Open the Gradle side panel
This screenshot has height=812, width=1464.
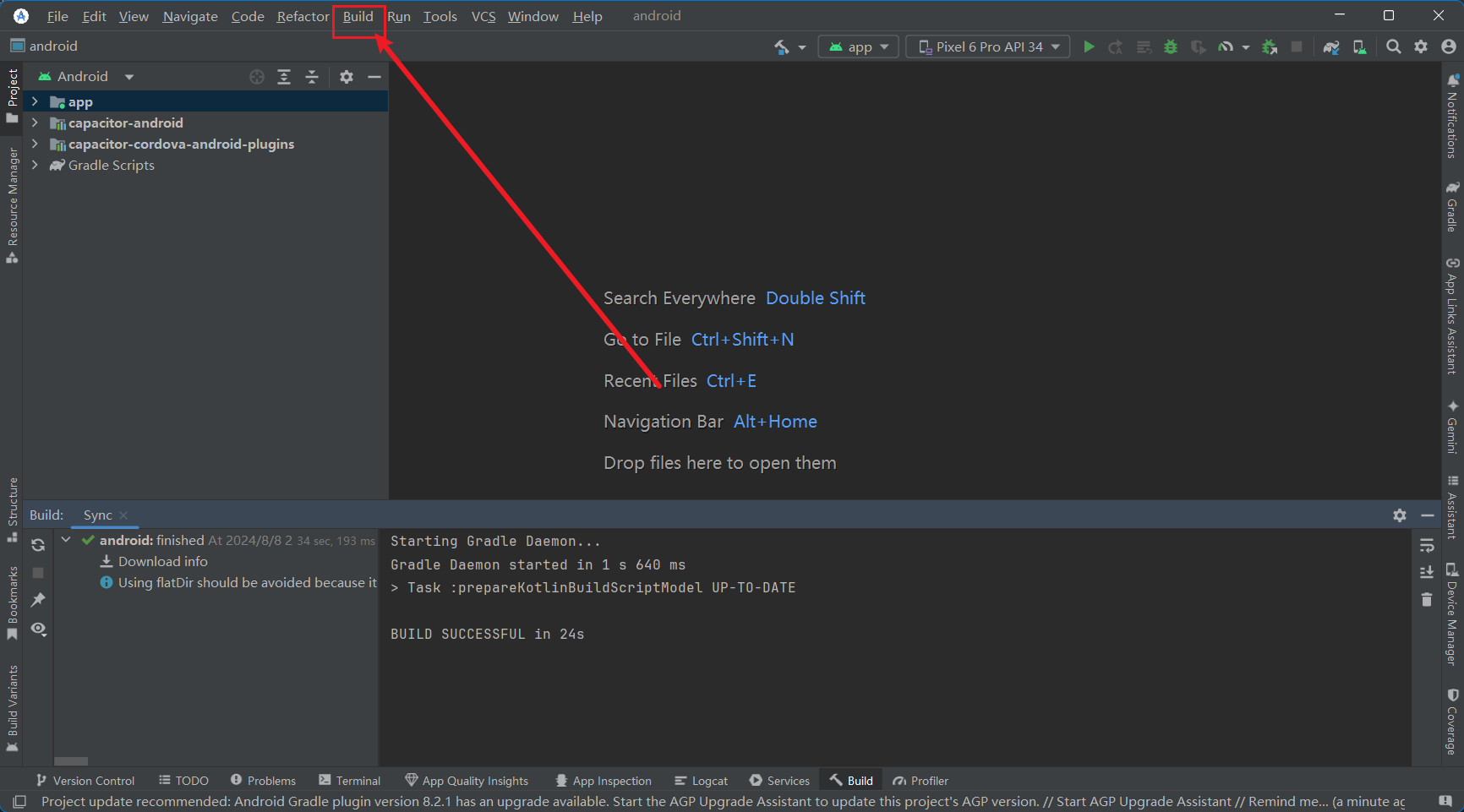coord(1452,206)
